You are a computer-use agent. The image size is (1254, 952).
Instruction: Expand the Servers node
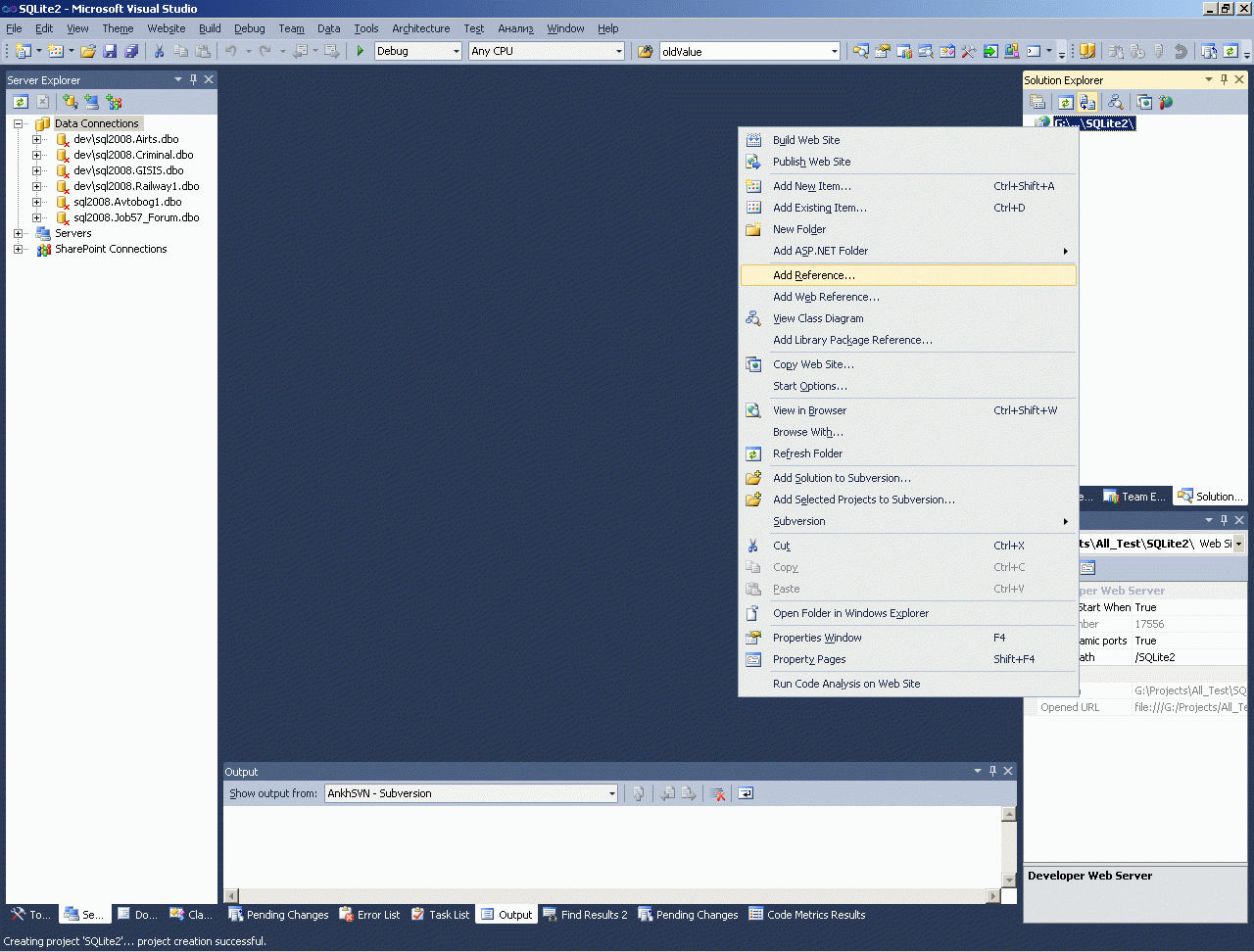click(18, 233)
